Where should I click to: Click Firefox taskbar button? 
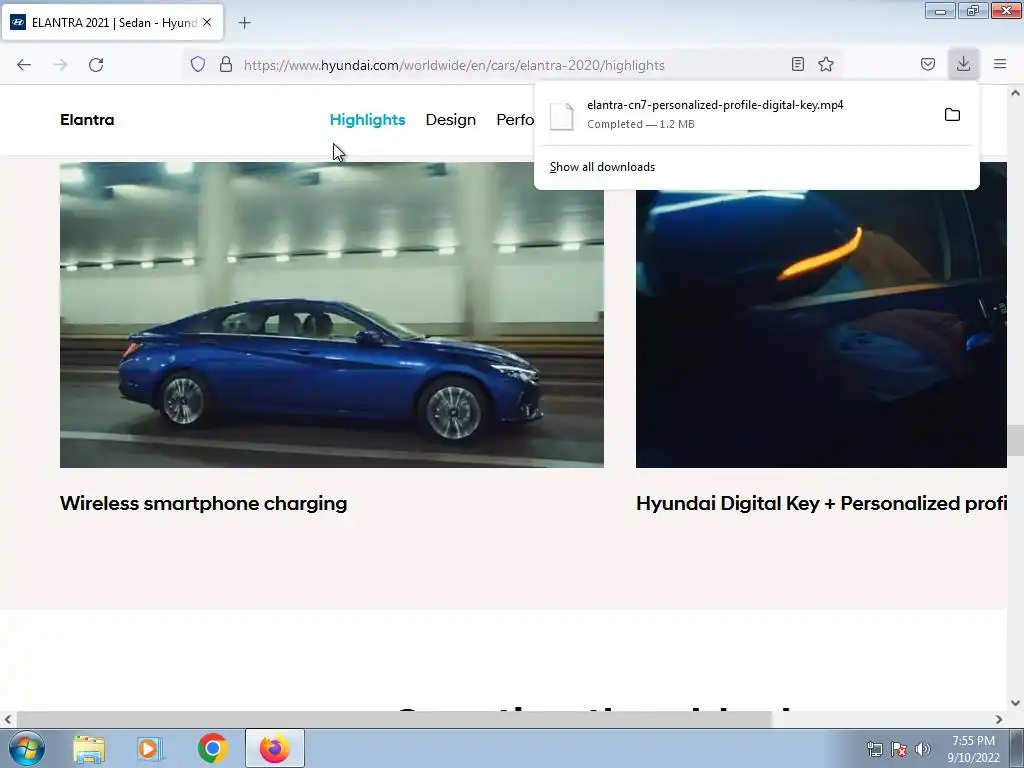274,748
